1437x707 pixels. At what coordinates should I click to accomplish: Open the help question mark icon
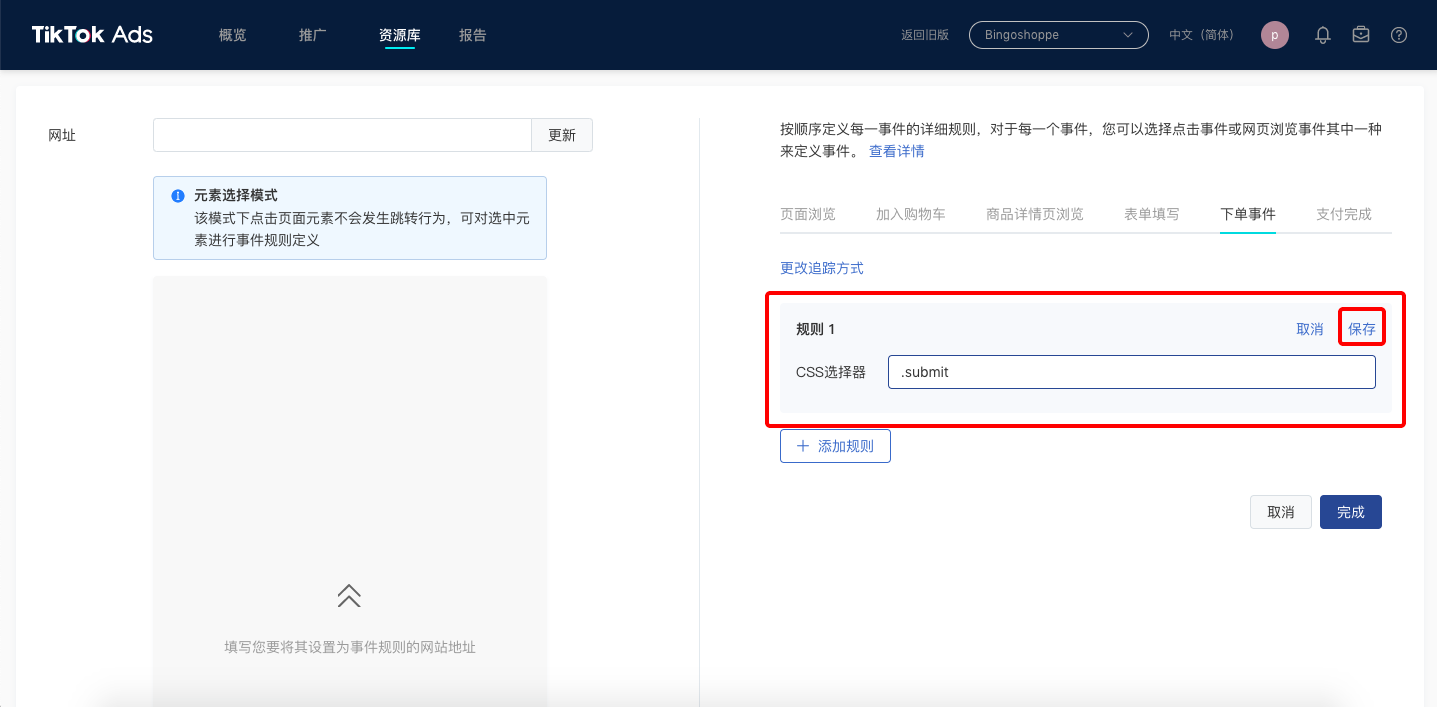(1399, 35)
